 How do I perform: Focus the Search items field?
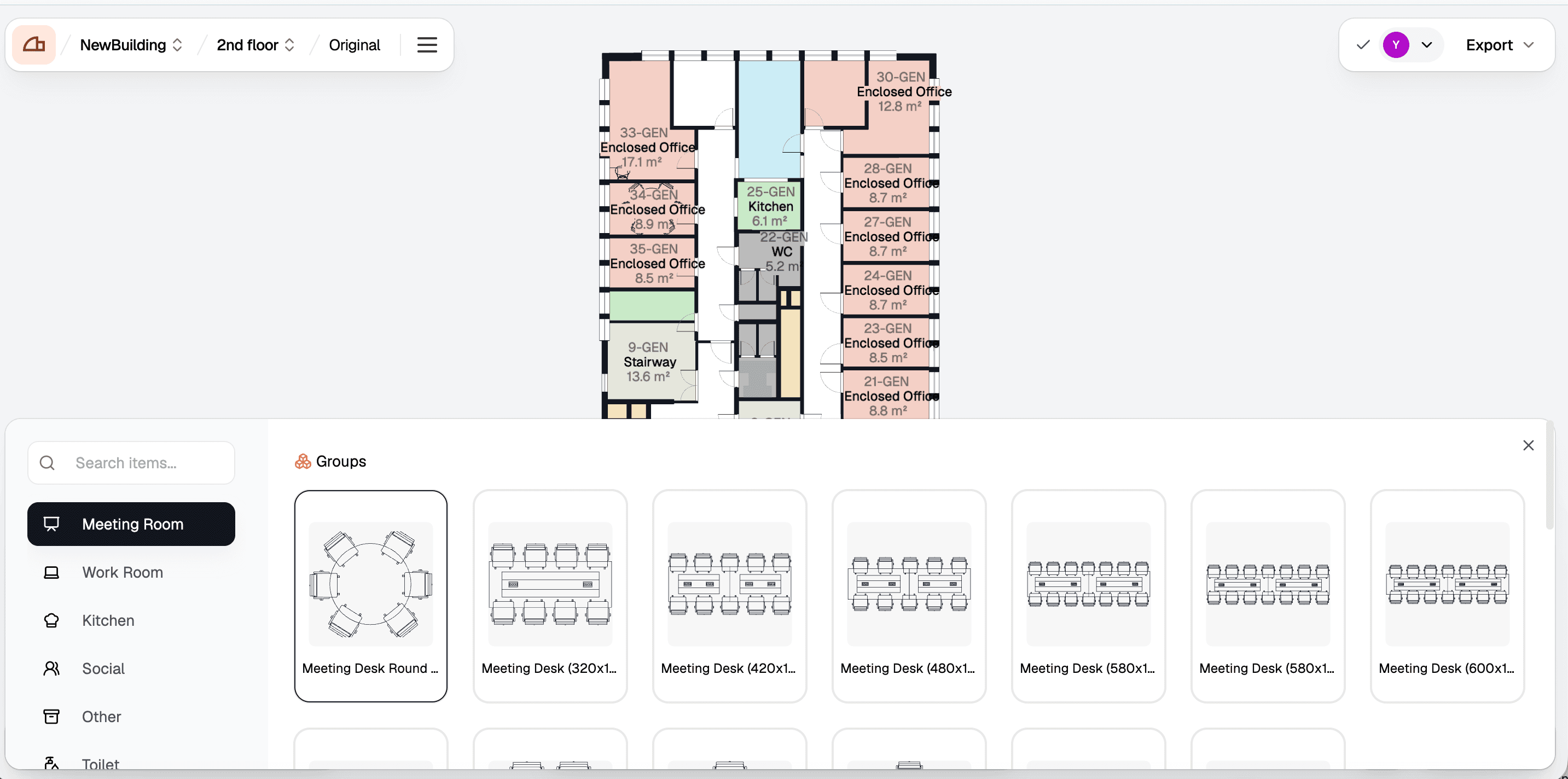(131, 463)
